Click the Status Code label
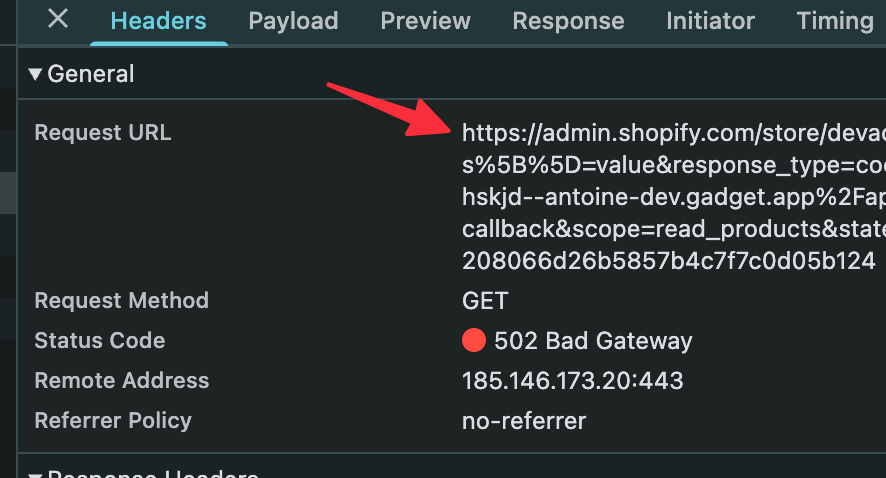Screen dimensions: 886x478 [99, 341]
